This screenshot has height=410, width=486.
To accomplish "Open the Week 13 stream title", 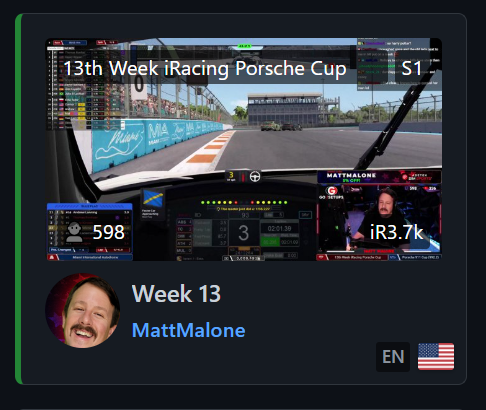I will point(176,294).
